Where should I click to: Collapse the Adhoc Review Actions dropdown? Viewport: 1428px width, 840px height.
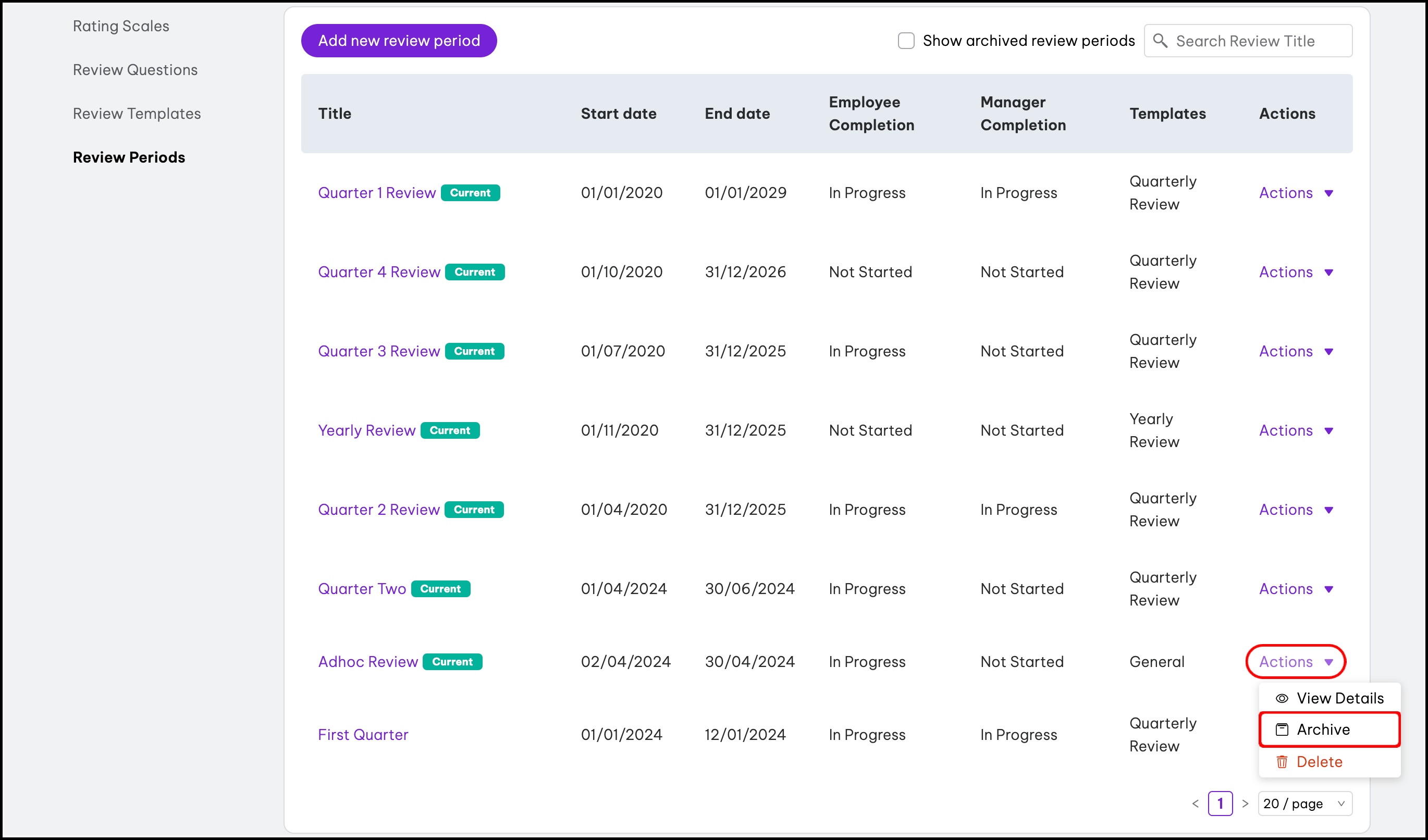coord(1296,662)
